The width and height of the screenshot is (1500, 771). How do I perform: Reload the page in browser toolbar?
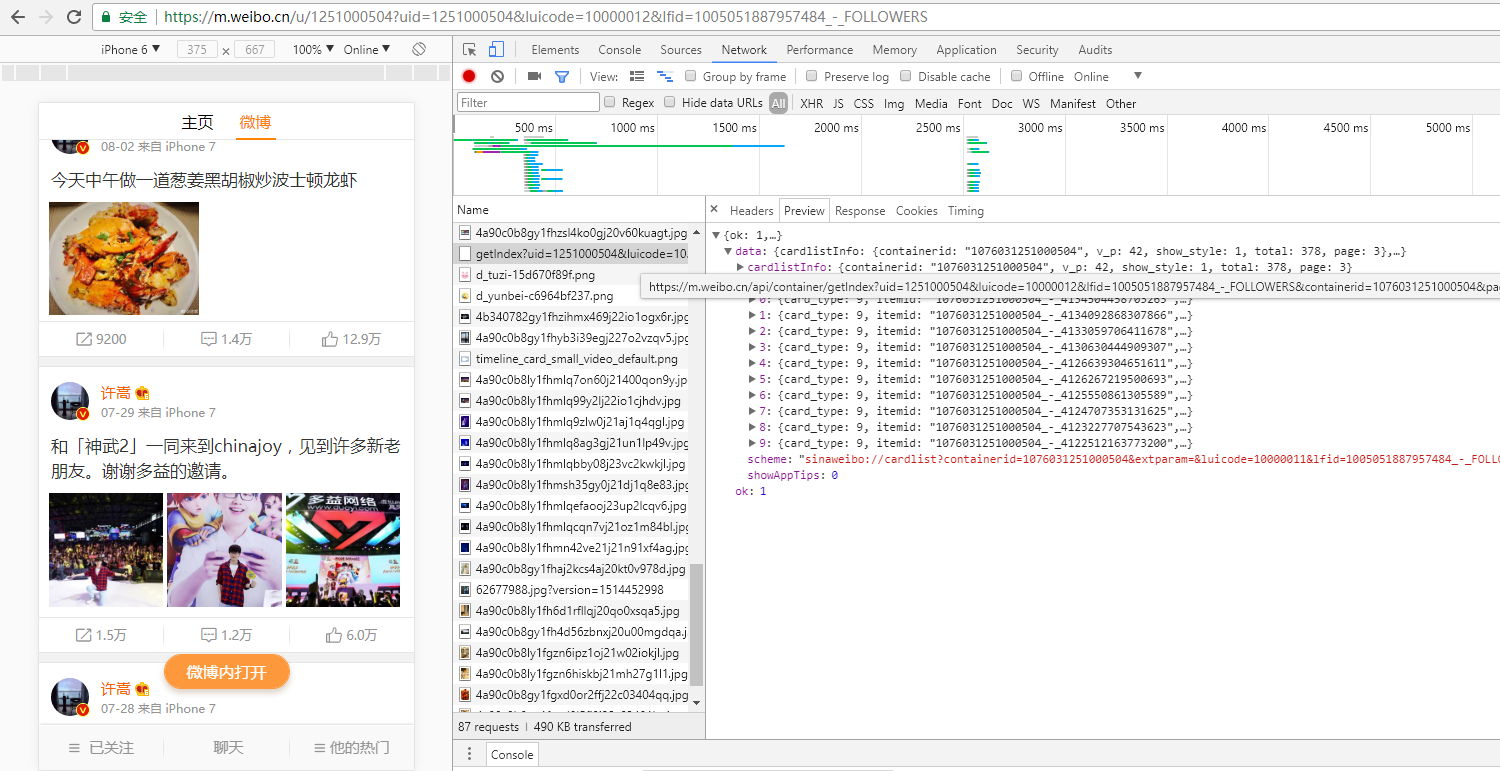(x=74, y=17)
